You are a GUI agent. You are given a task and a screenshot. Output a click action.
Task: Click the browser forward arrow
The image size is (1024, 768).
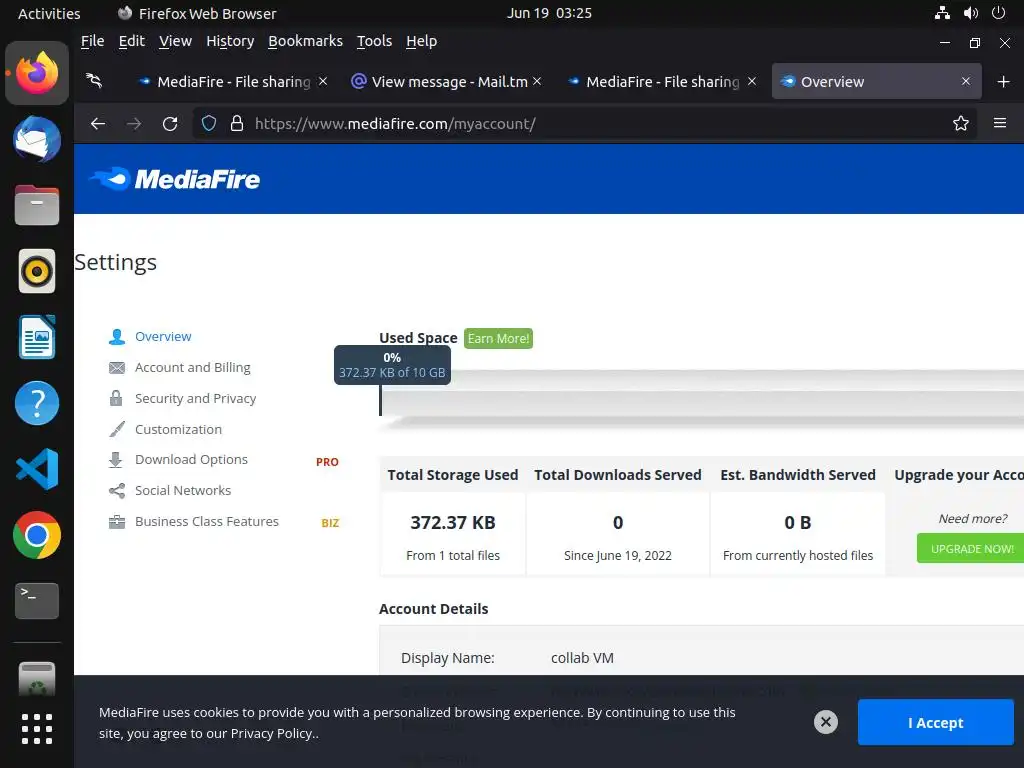click(x=134, y=123)
